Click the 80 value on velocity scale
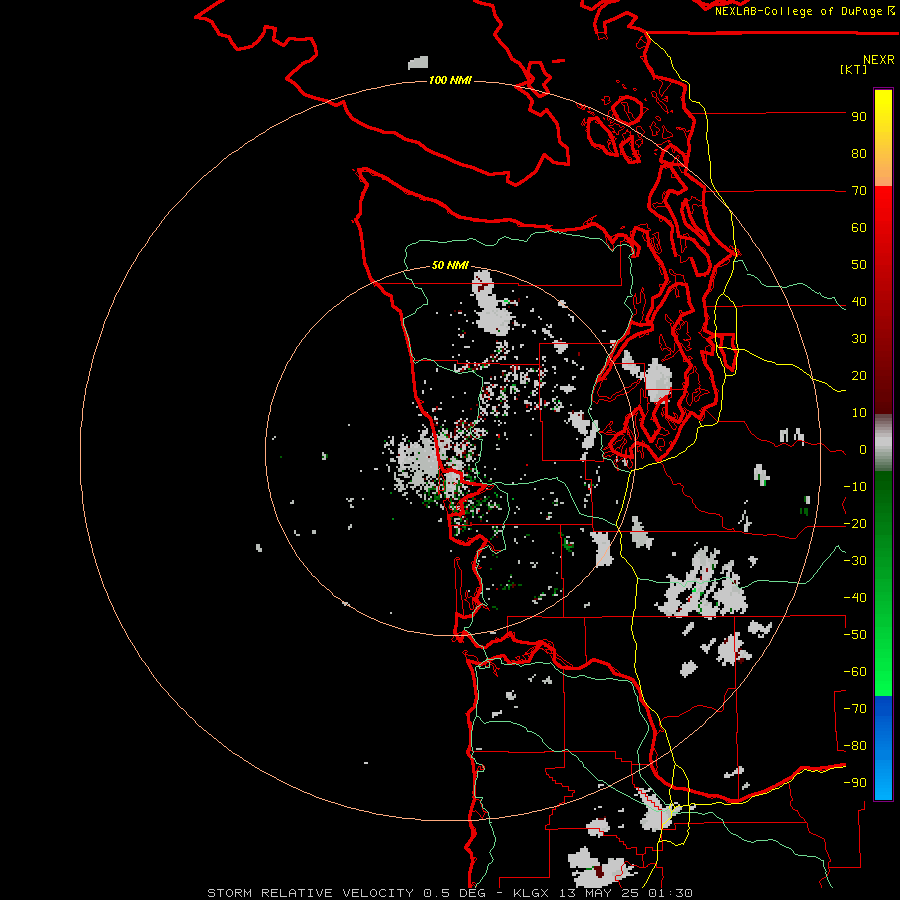The image size is (900, 900). [x=859, y=153]
